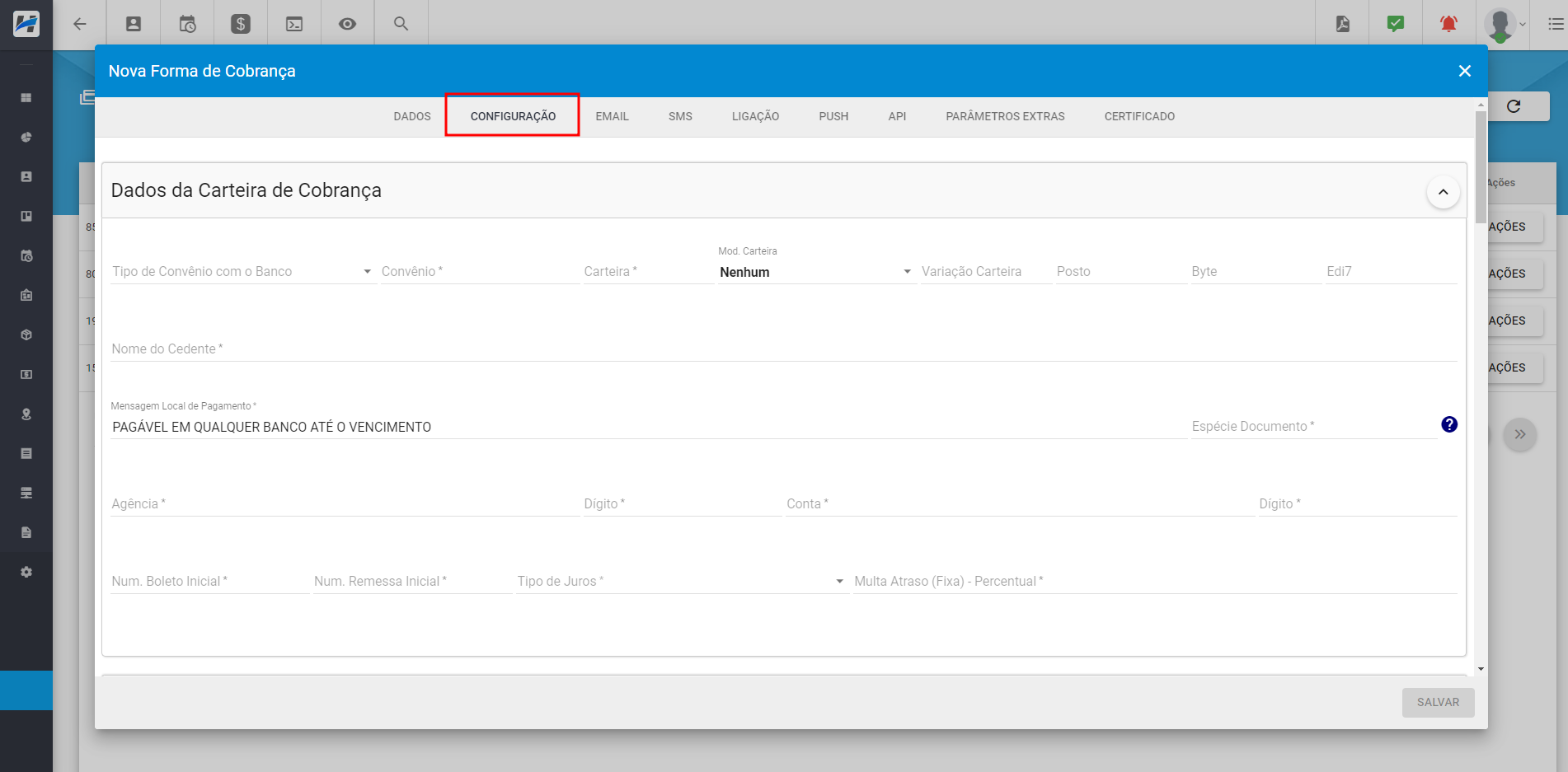1568x772 pixels.
Task: Open the LIGAÇÃO tab
Action: click(755, 116)
